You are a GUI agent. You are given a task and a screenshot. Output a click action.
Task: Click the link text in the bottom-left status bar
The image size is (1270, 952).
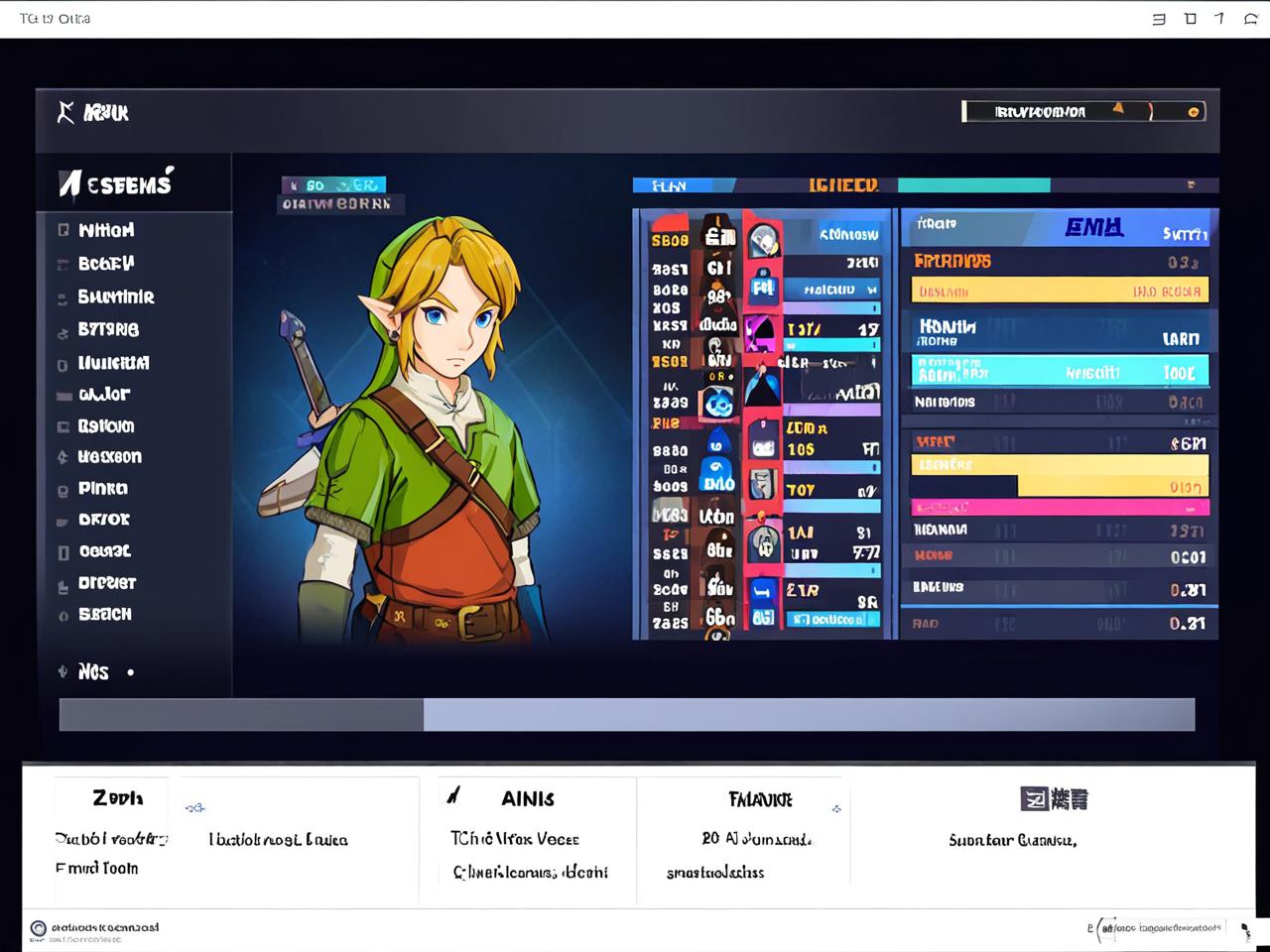[104, 927]
